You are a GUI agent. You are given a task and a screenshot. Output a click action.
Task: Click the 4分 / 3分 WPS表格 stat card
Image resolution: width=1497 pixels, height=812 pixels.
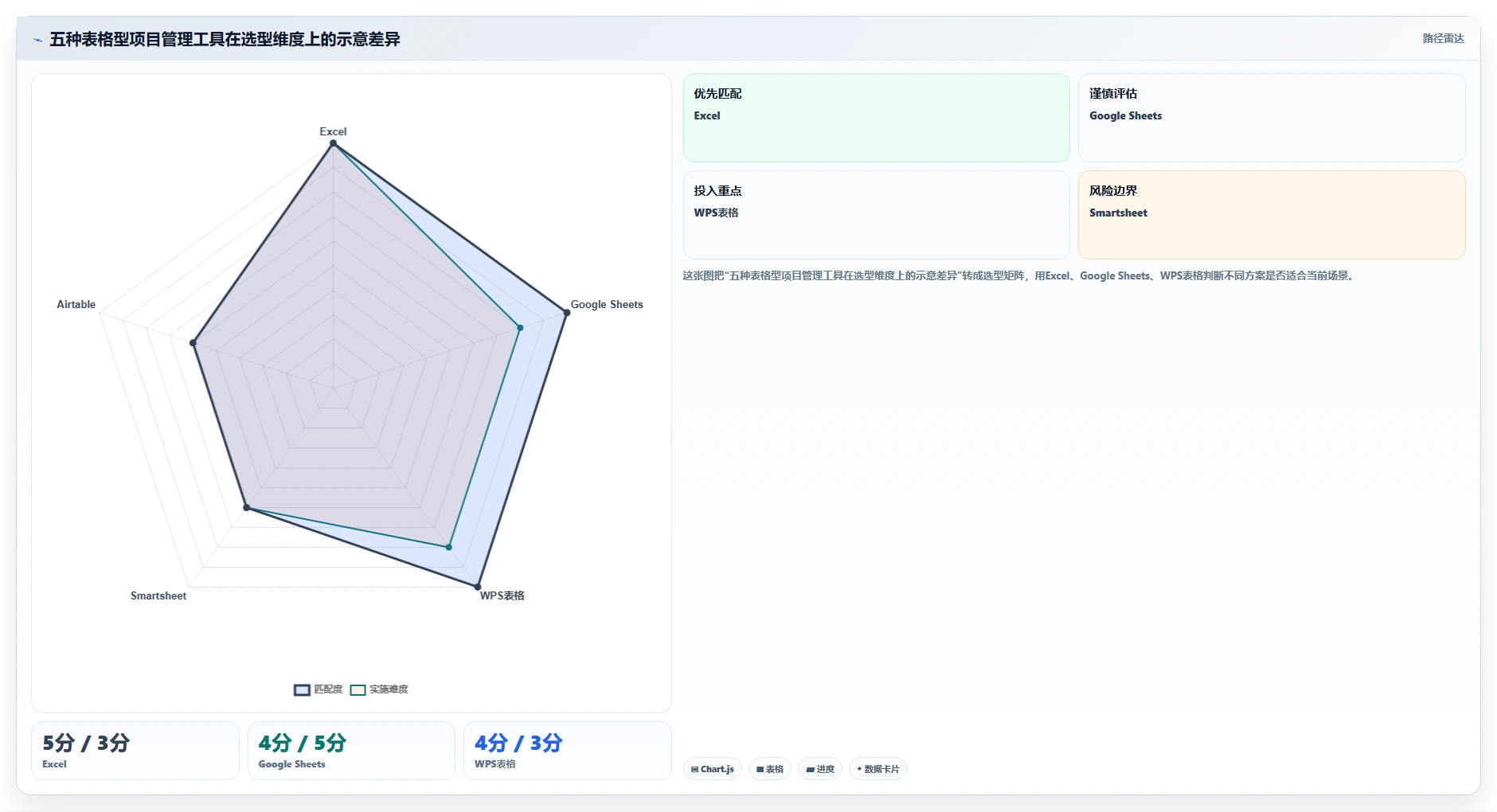click(568, 751)
